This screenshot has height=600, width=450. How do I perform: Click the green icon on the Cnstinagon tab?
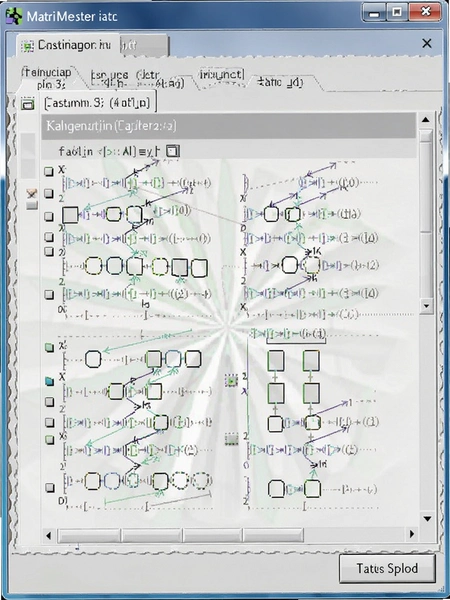(x=27, y=46)
